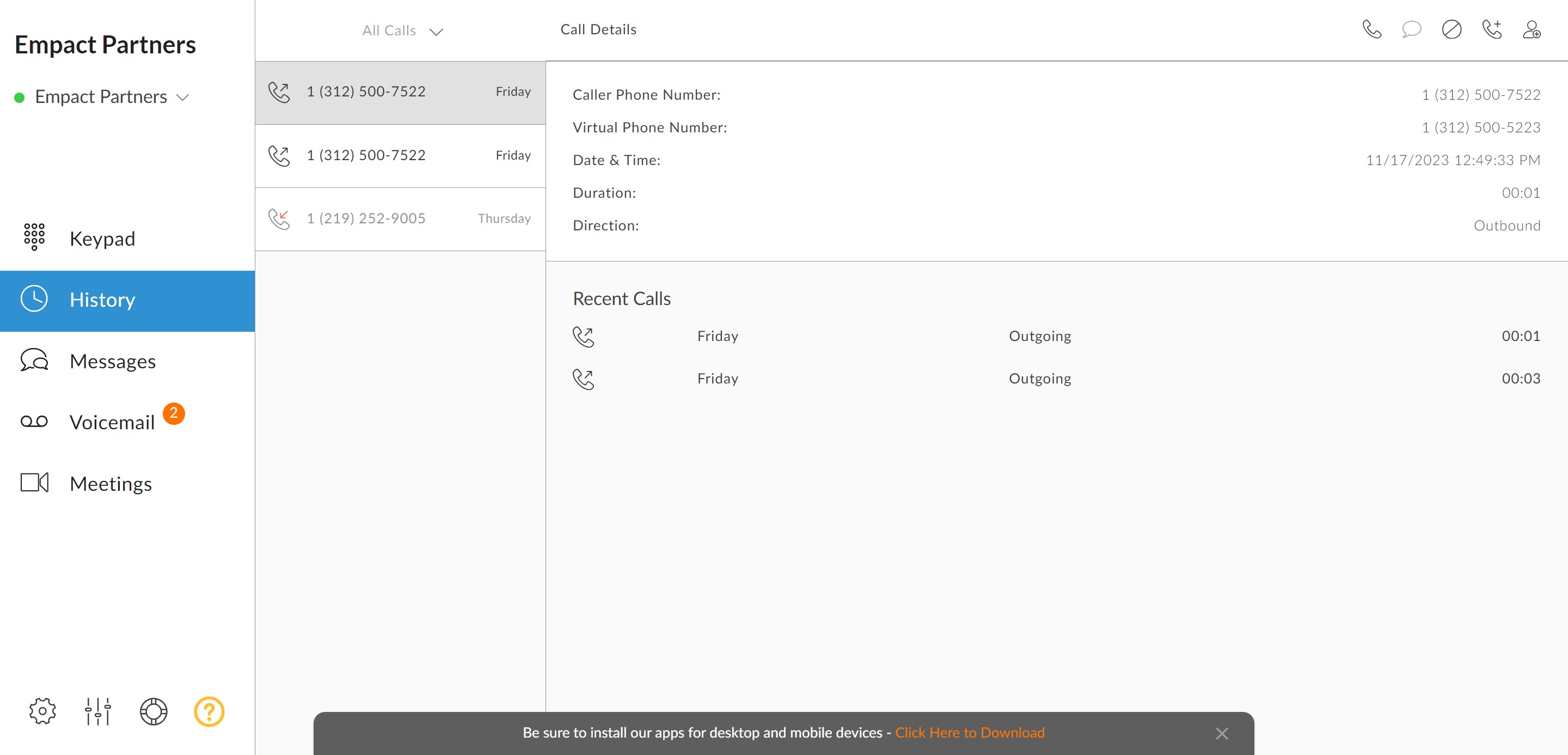Dismiss the app install banner
Image resolution: width=1568 pixels, height=755 pixels.
click(1221, 733)
